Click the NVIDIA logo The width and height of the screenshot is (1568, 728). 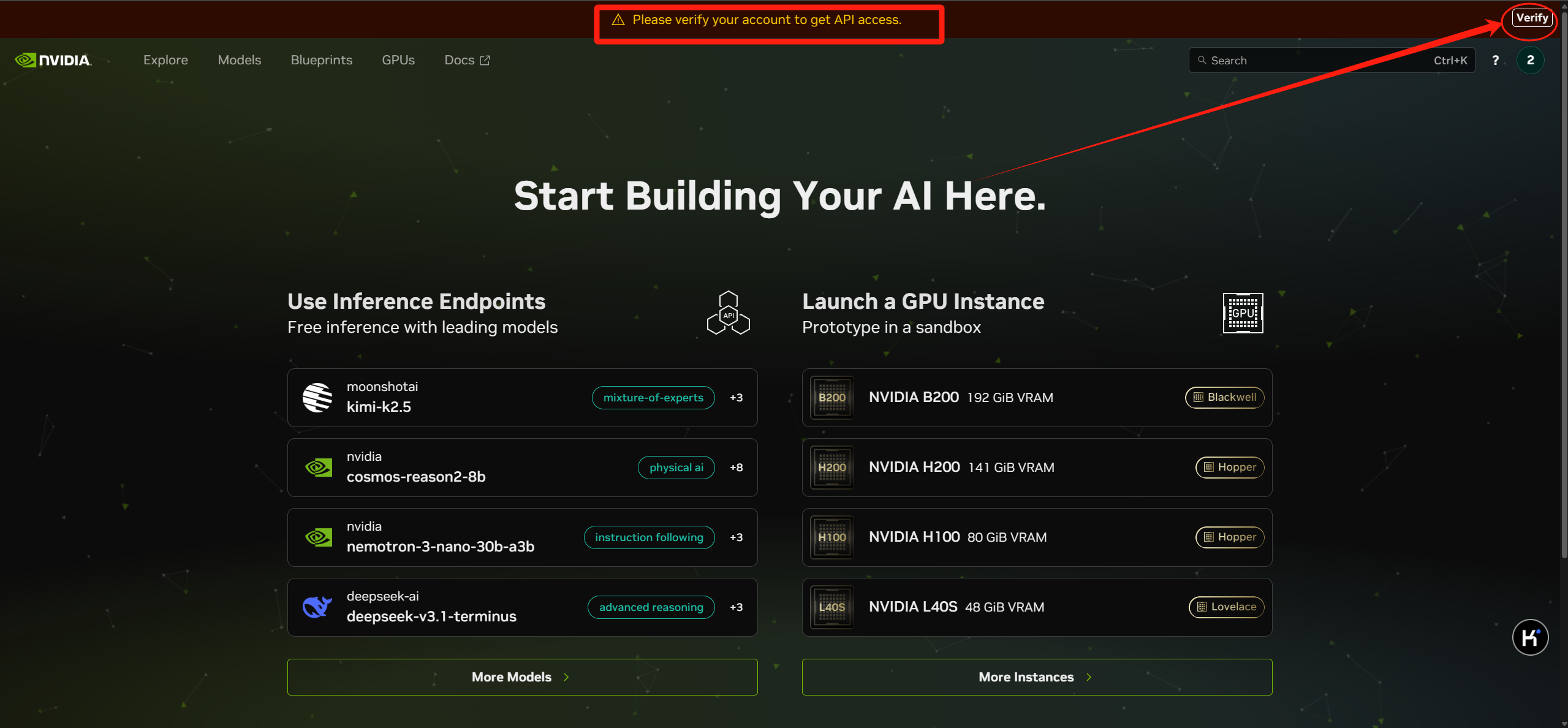click(53, 60)
